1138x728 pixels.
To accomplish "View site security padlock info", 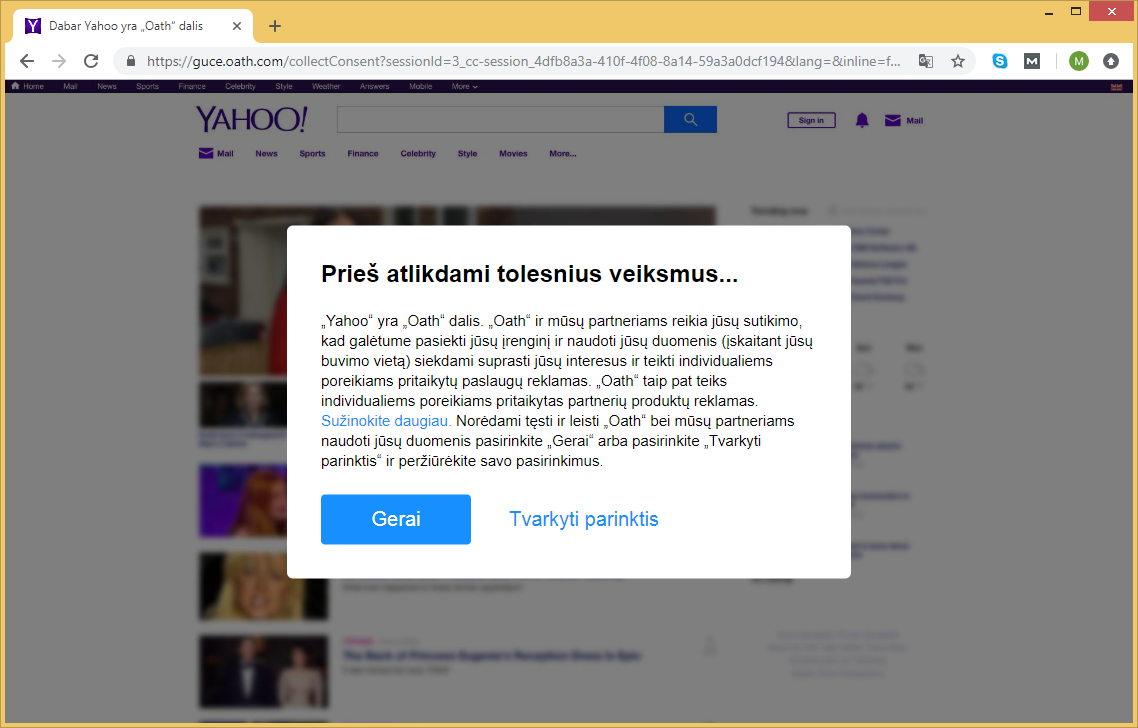I will [x=130, y=61].
